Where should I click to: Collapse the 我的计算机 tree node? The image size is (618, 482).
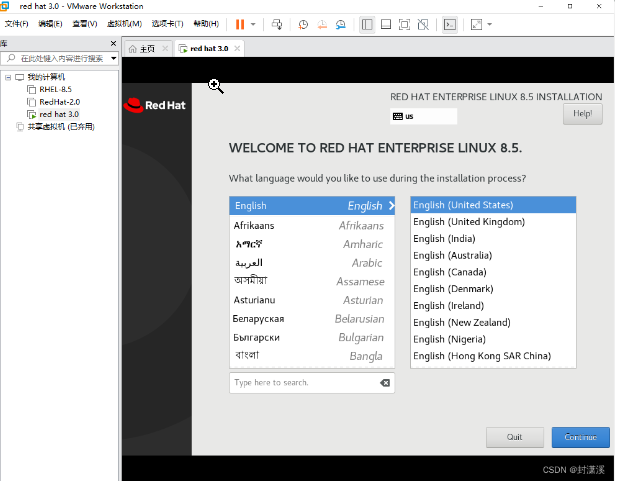8,77
